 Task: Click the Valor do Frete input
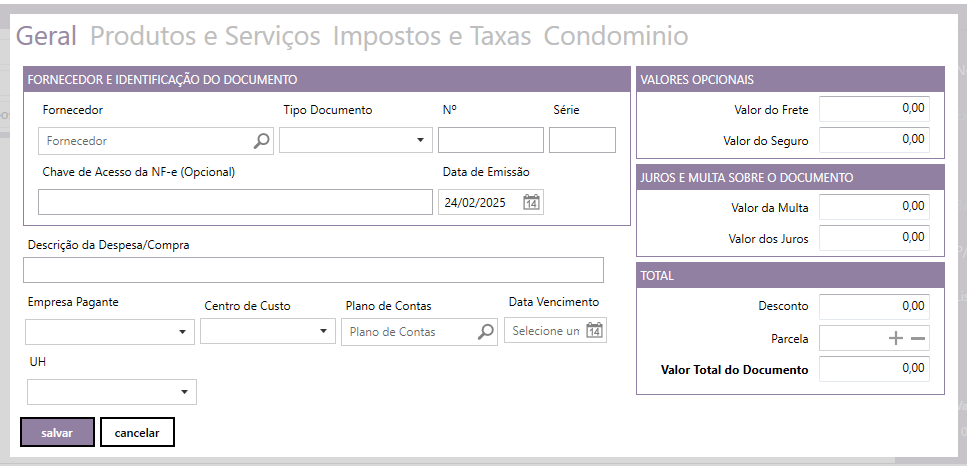[874, 110]
